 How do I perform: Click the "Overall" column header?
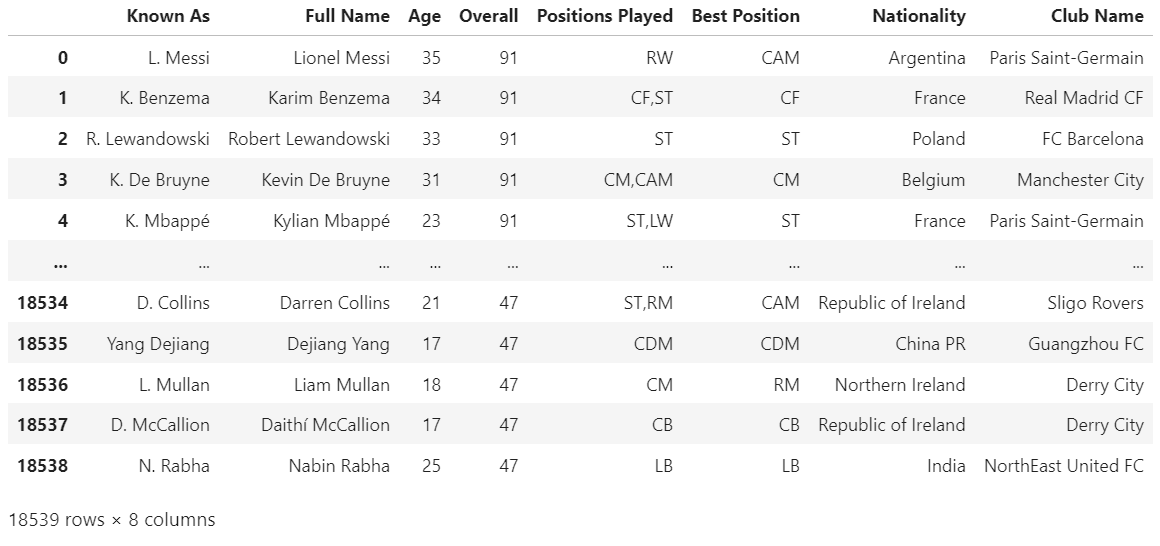pos(488,16)
